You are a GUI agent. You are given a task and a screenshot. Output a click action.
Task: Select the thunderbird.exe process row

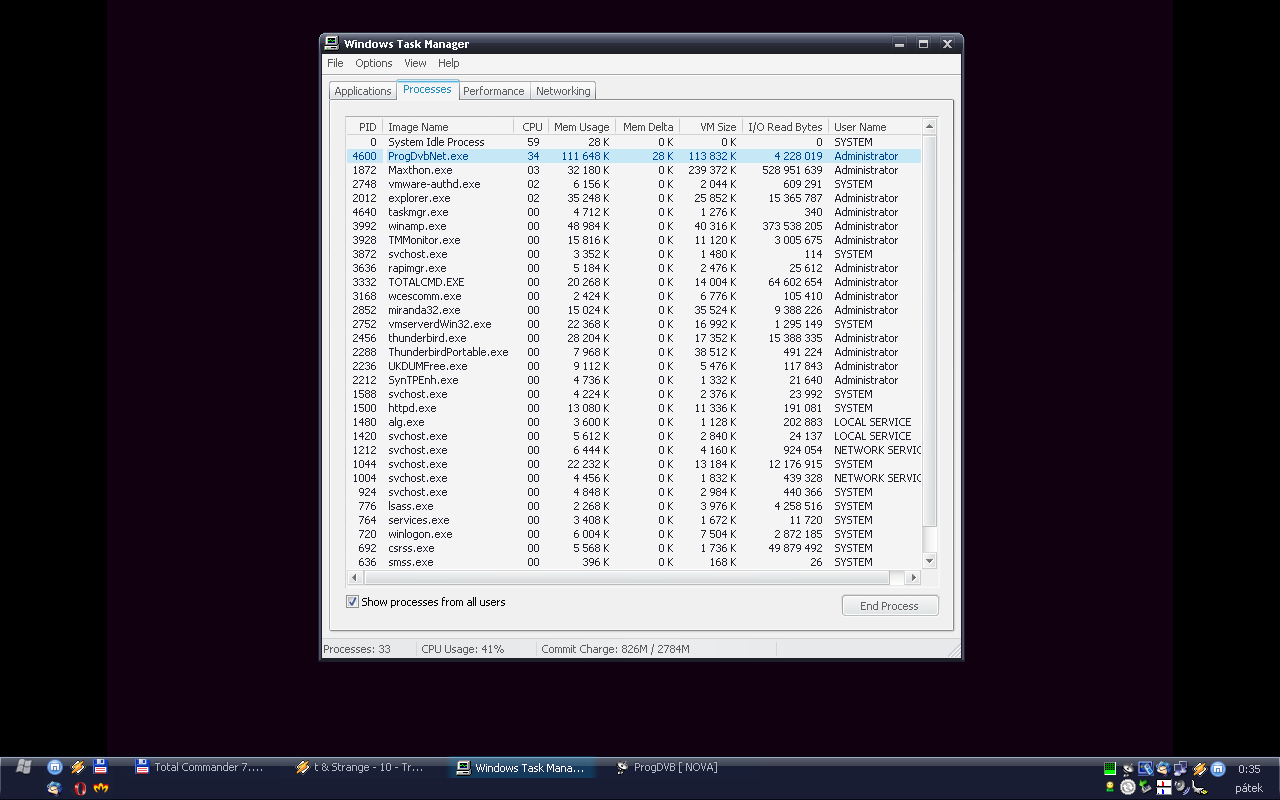634,338
